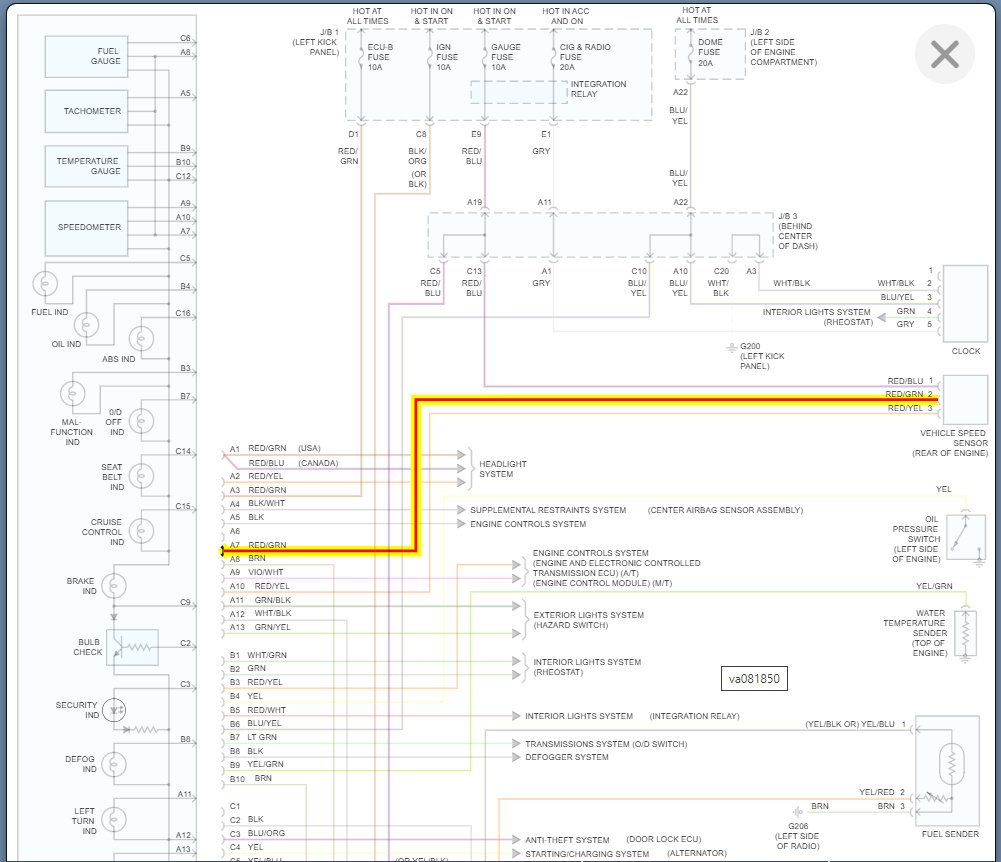Click the 'DEFOGGER SYSTEM' label
The image size is (1001, 862).
(x=567, y=757)
